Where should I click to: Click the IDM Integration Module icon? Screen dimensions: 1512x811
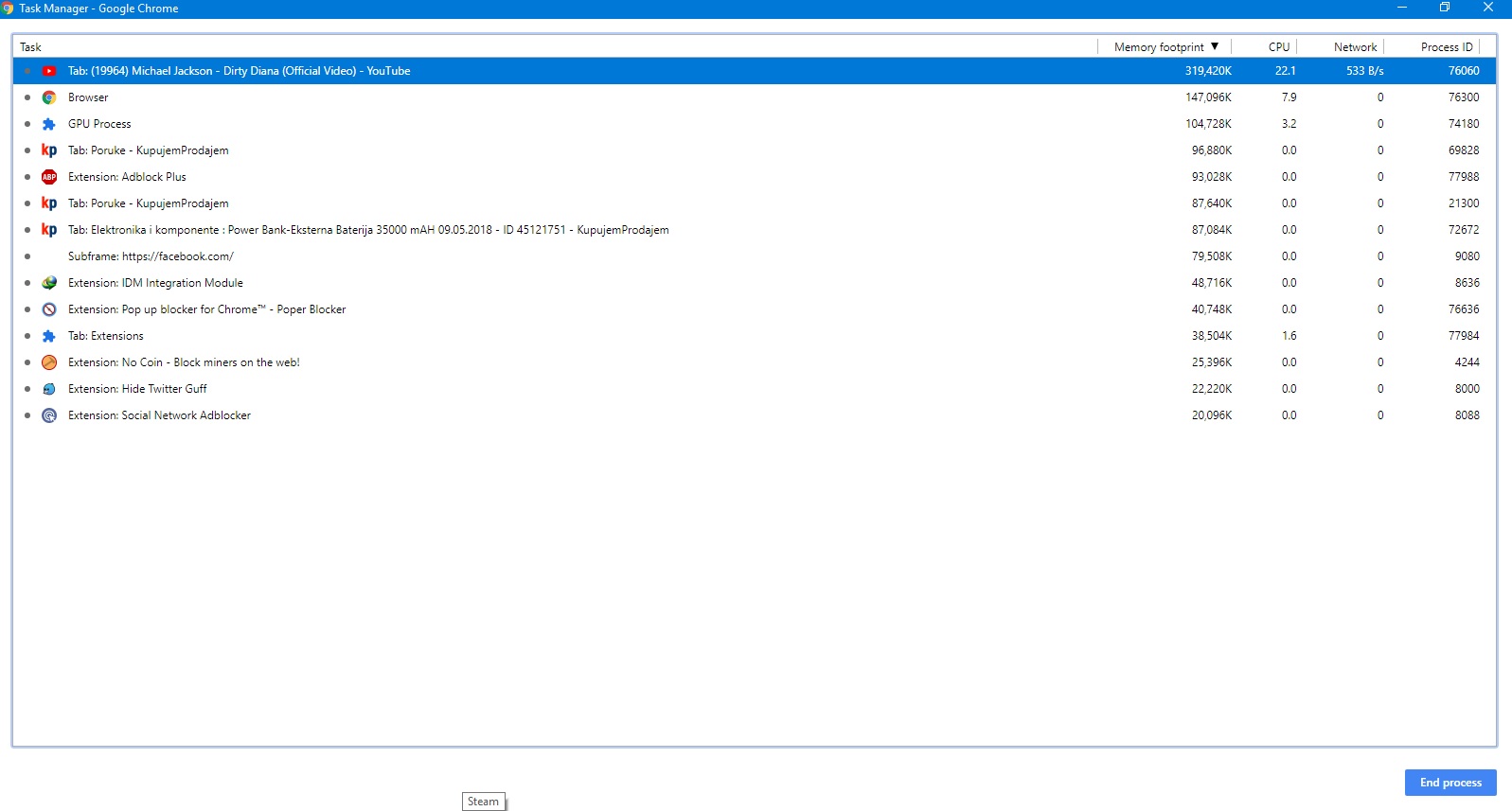[49, 283]
